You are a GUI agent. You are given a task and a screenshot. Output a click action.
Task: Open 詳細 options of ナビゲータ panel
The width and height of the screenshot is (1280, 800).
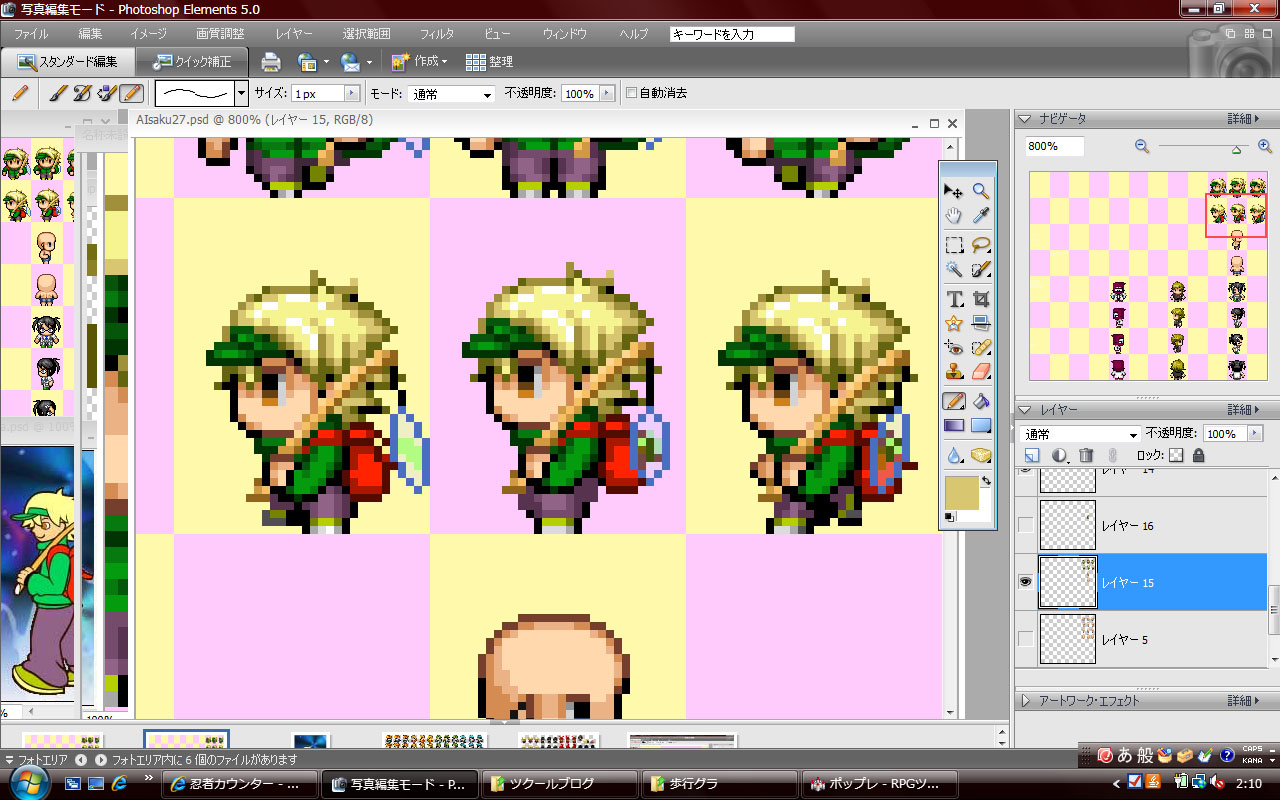[x=1244, y=119]
